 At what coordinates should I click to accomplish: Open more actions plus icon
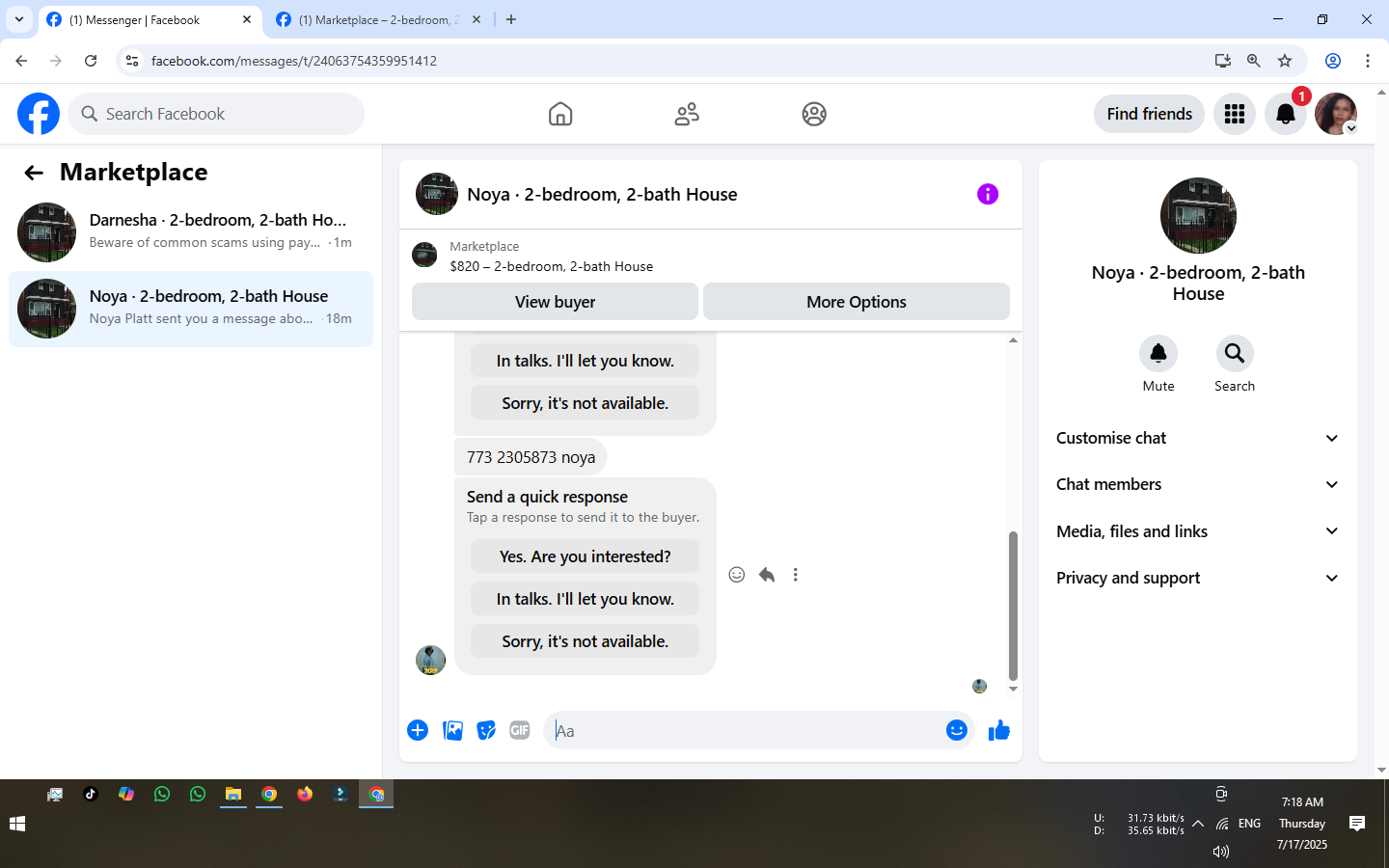click(x=418, y=730)
